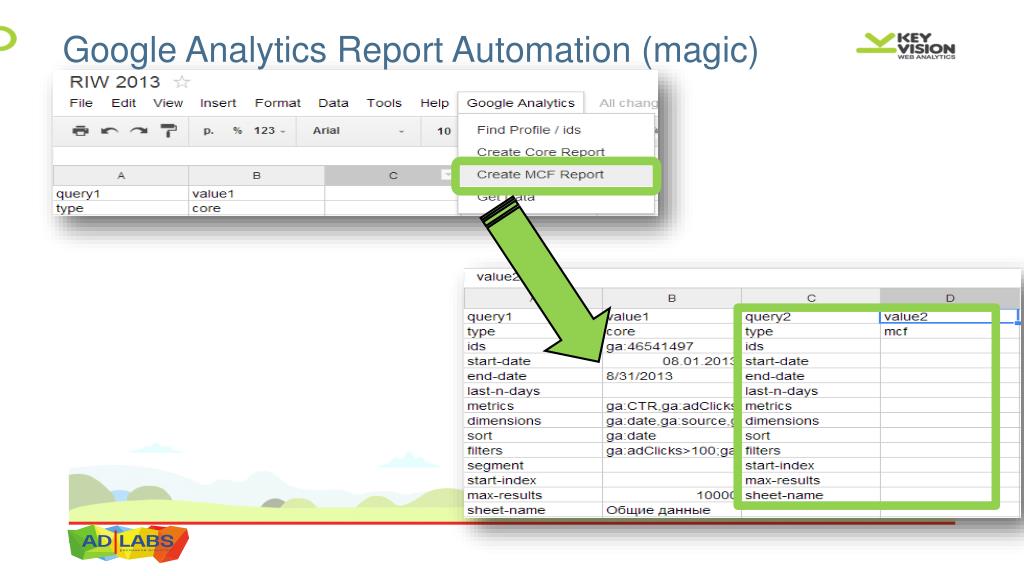1024x576 pixels.
Task: Open the font size 10 dropdown
Action: coord(444,131)
